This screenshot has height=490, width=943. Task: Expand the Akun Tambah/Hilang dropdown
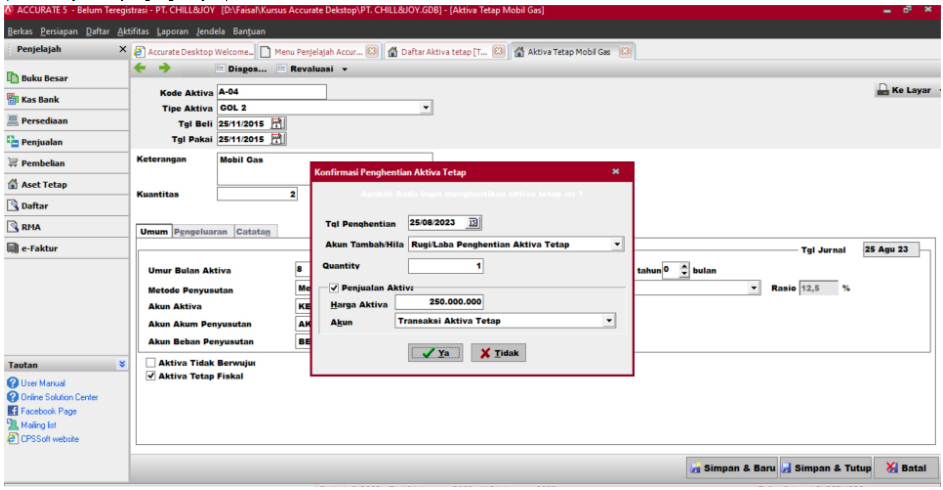pyautogui.click(x=616, y=244)
